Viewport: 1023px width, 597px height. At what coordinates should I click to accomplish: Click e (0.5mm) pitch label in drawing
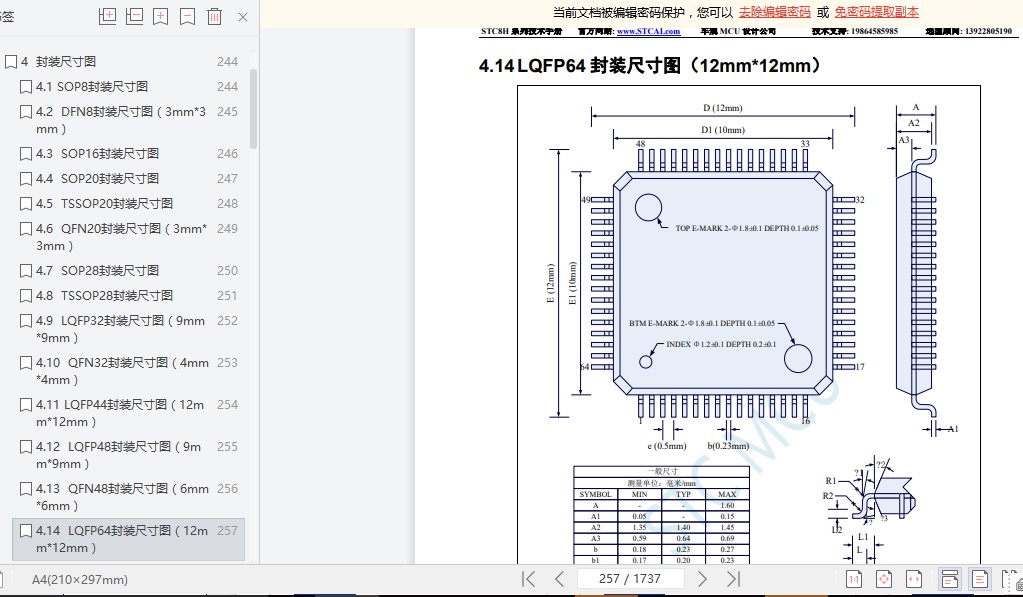667,446
